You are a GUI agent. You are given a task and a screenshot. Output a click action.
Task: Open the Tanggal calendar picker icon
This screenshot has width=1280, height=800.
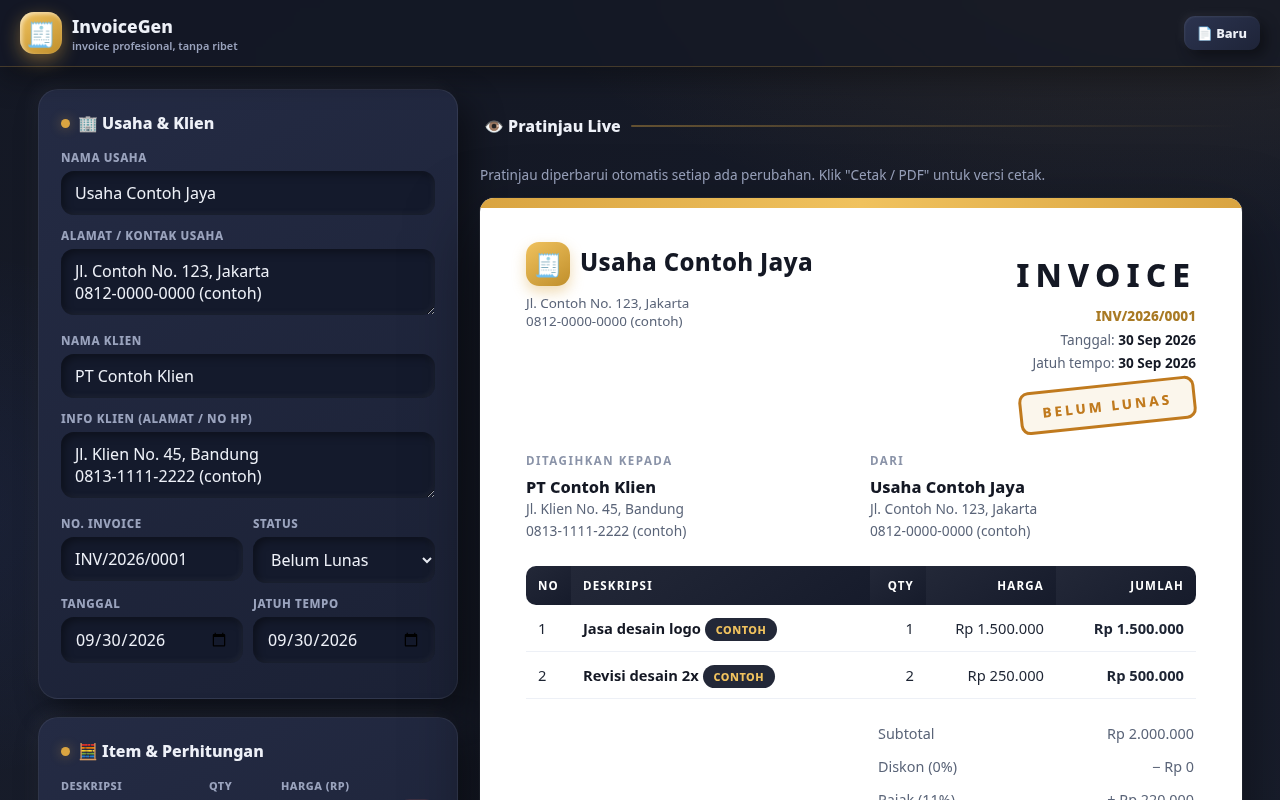pyautogui.click(x=220, y=640)
